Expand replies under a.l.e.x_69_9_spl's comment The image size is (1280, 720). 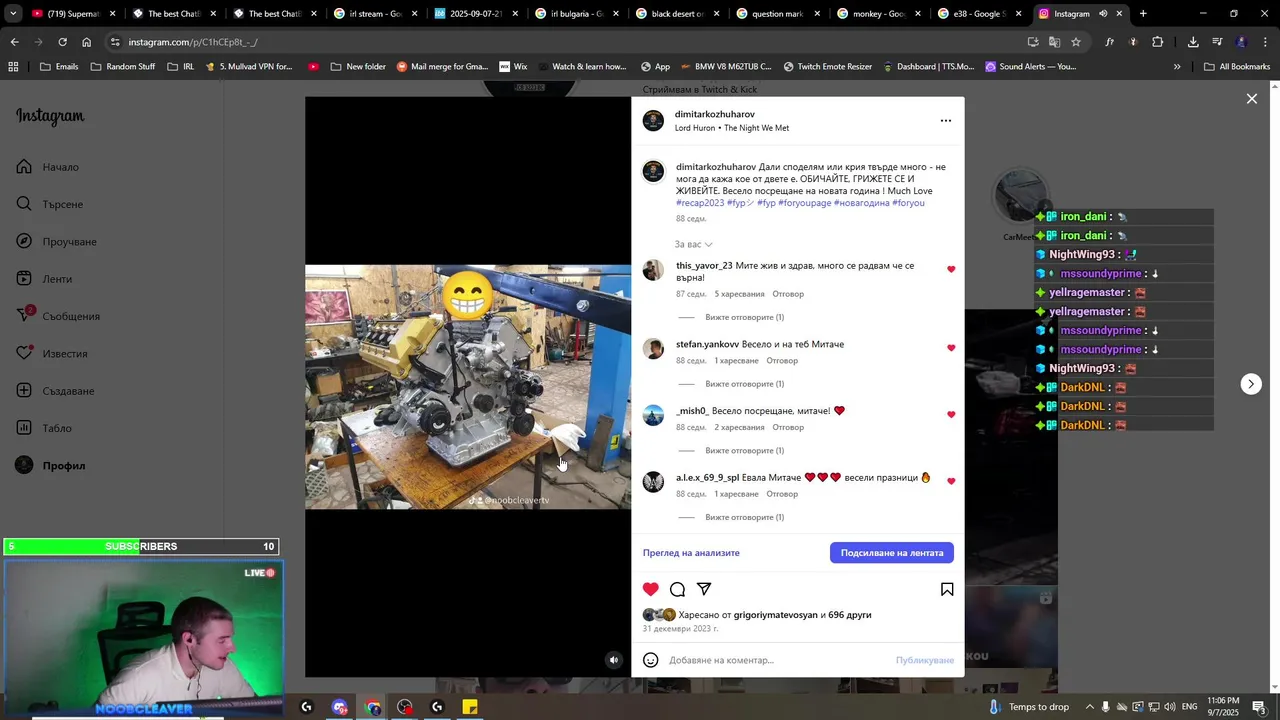[744, 517]
